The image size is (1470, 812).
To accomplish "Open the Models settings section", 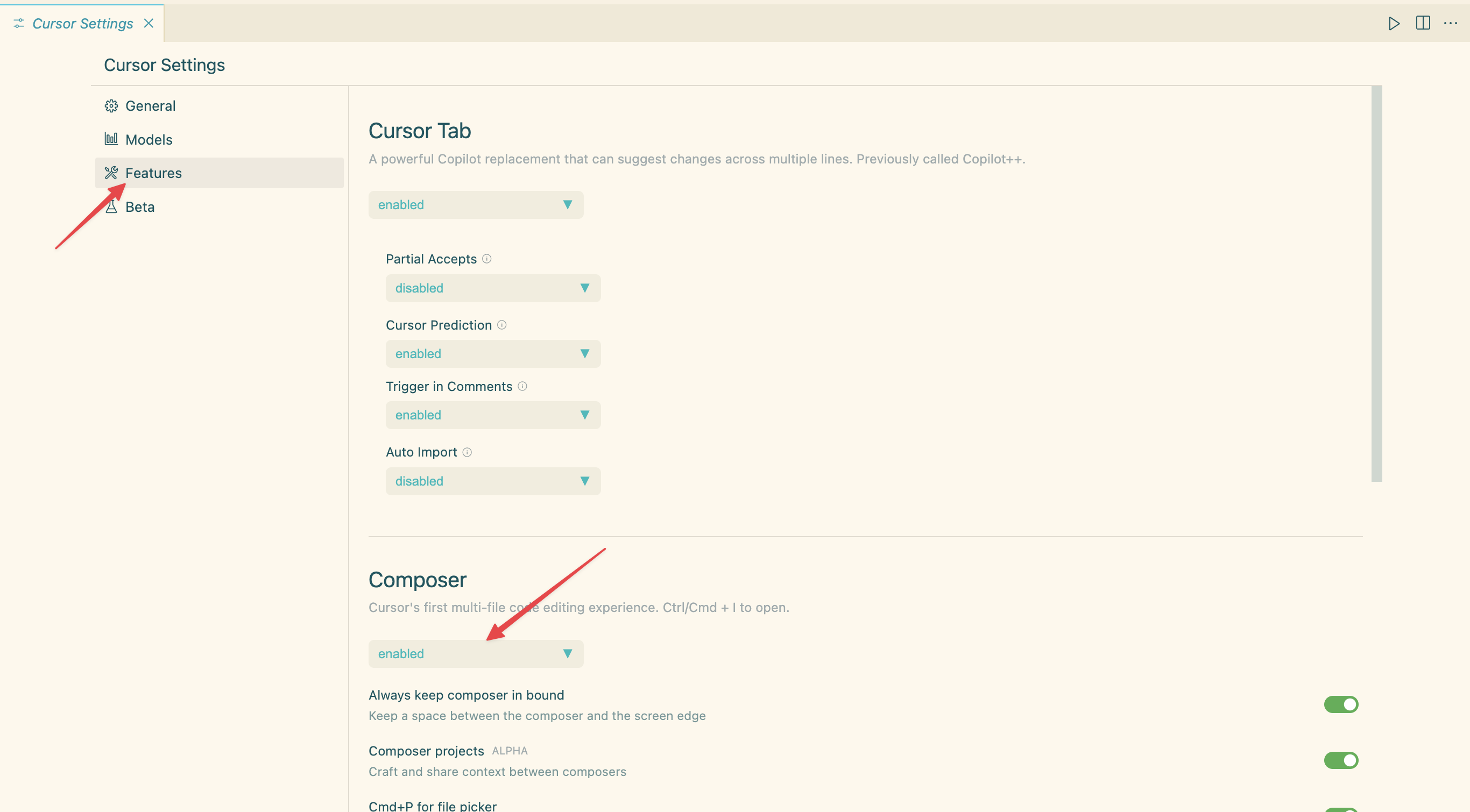I will coord(220,140).
